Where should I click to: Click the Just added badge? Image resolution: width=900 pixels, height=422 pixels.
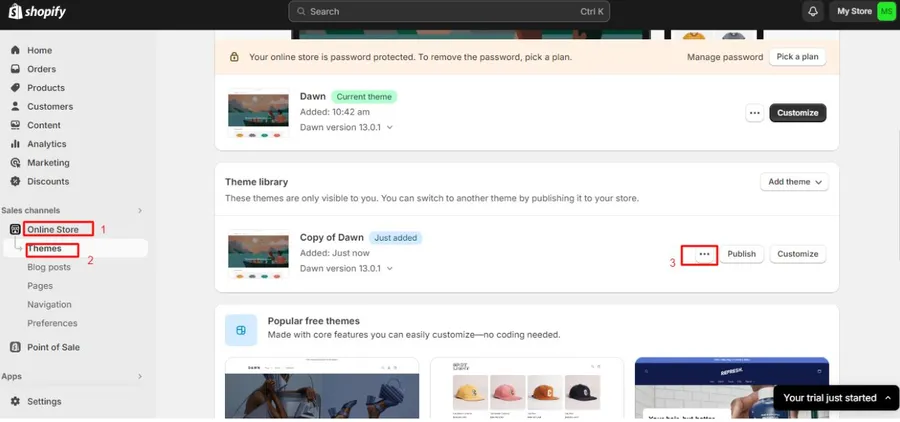[x=395, y=238]
